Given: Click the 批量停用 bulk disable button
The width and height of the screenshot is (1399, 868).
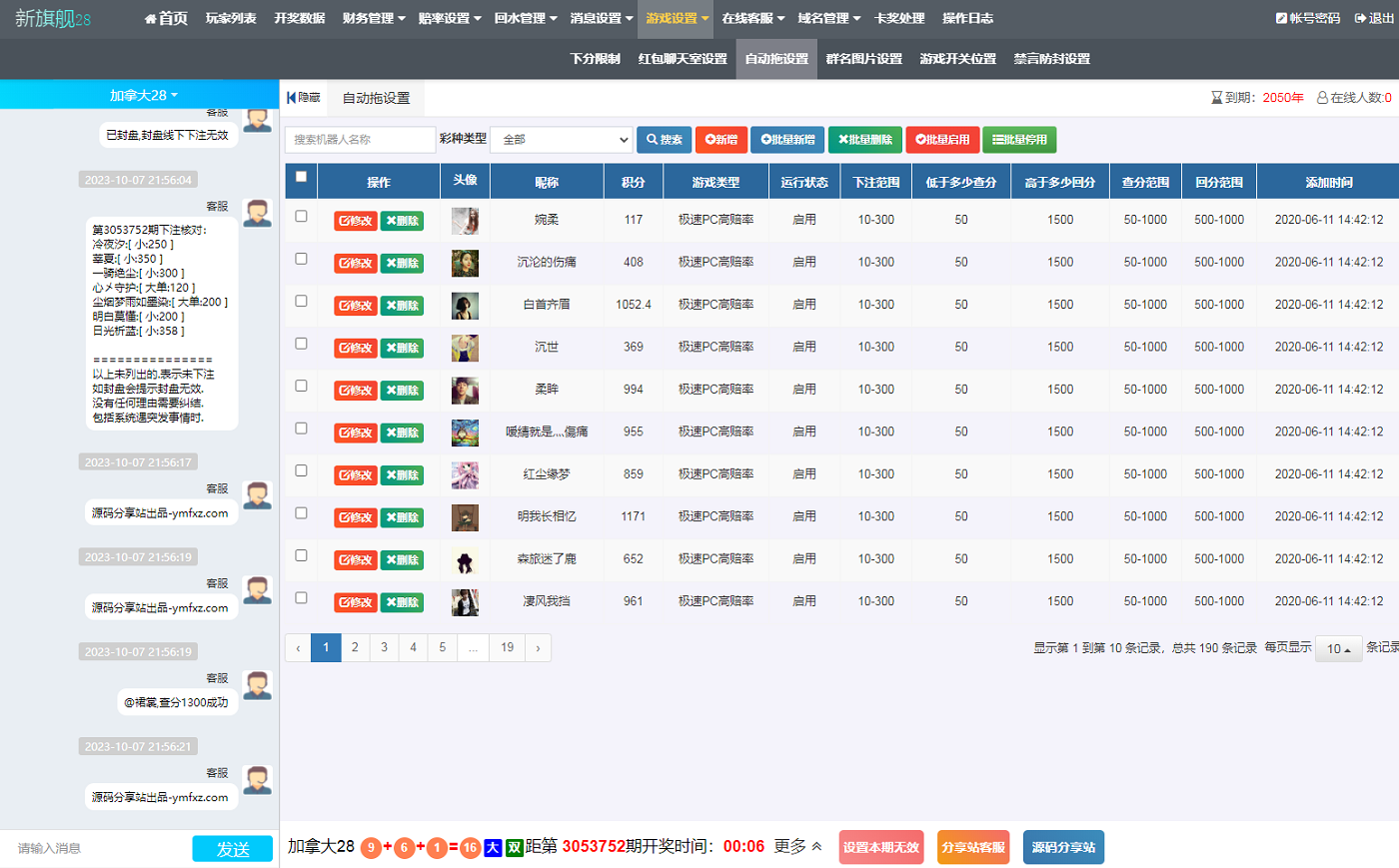Looking at the screenshot, I should coord(1018,140).
